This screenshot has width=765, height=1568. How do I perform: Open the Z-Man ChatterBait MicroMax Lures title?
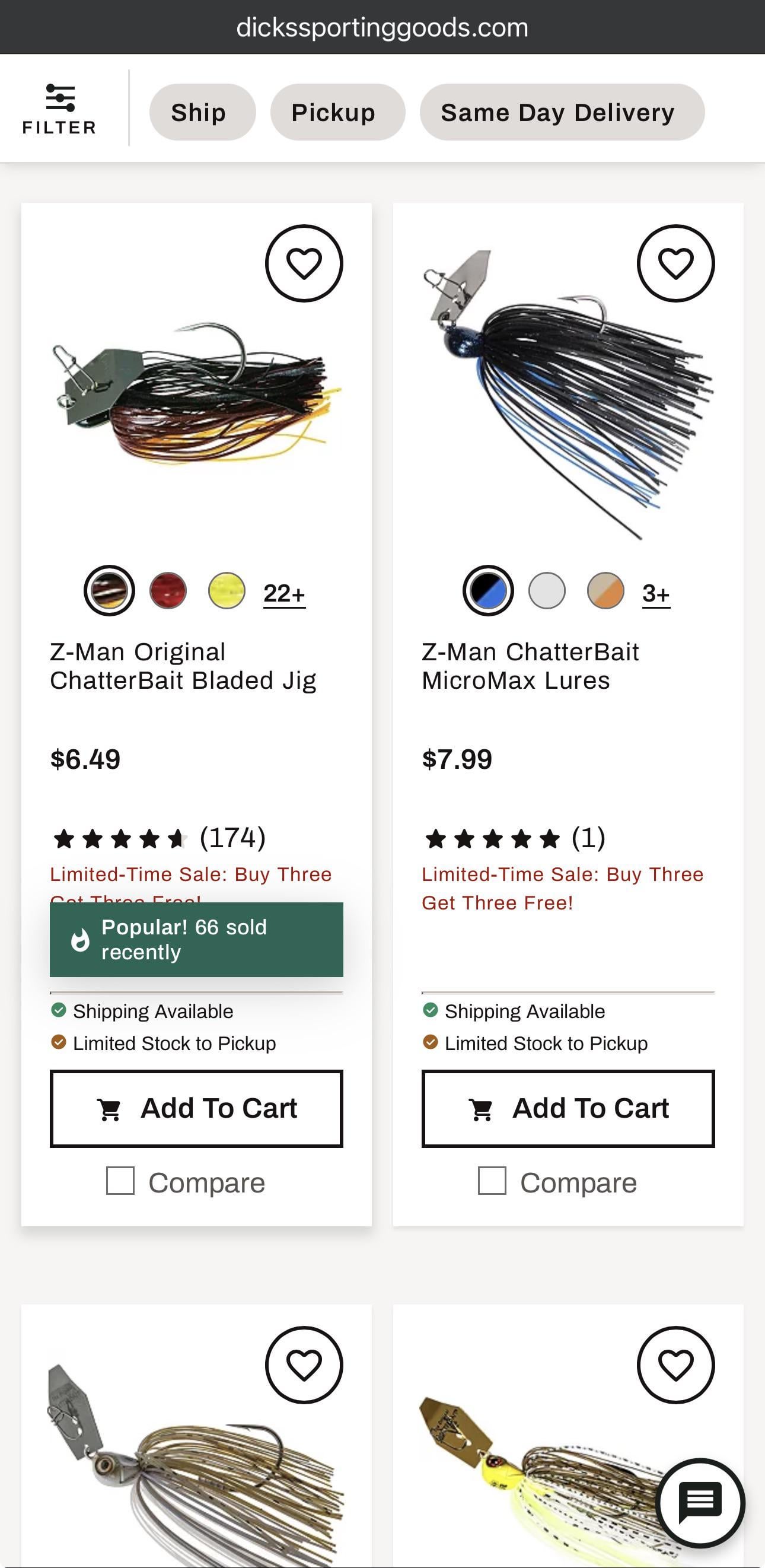530,666
